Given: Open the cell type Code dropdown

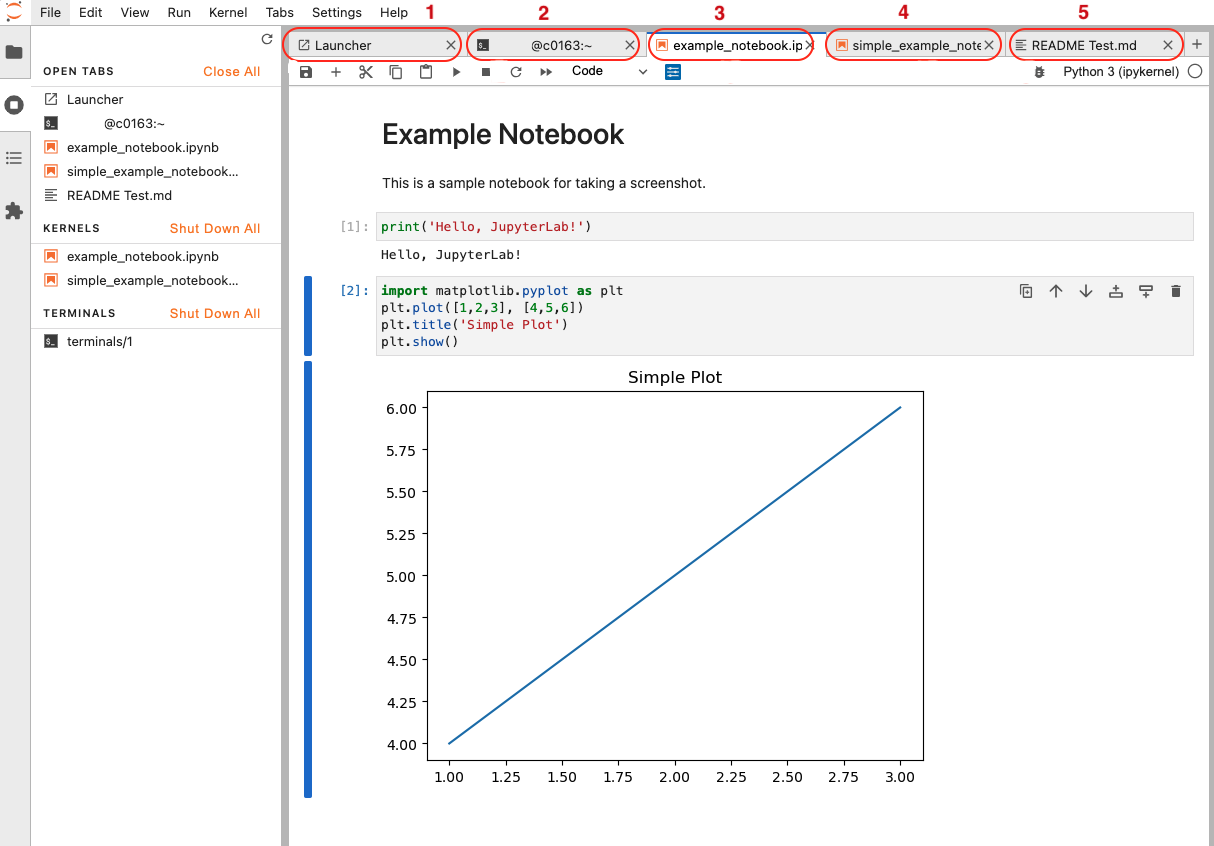Looking at the screenshot, I should pos(609,72).
